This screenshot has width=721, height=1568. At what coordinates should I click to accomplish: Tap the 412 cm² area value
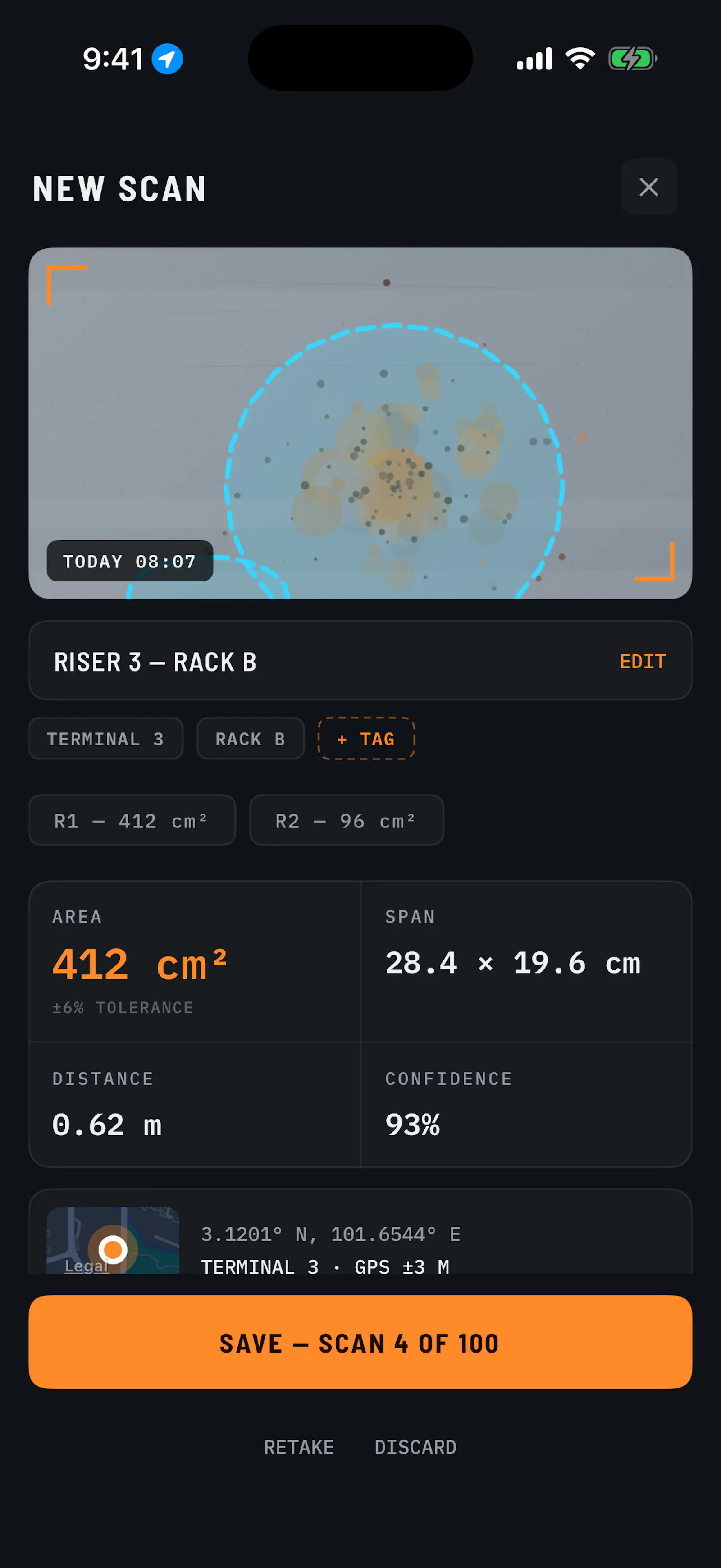pyautogui.click(x=140, y=965)
